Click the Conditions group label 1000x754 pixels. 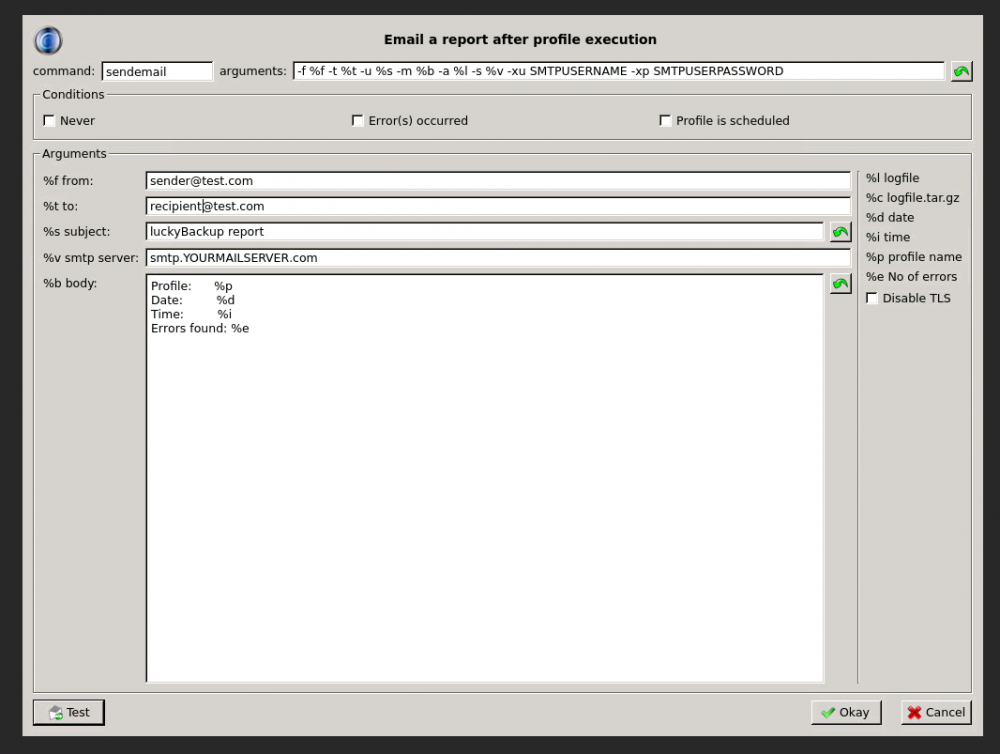(73, 94)
